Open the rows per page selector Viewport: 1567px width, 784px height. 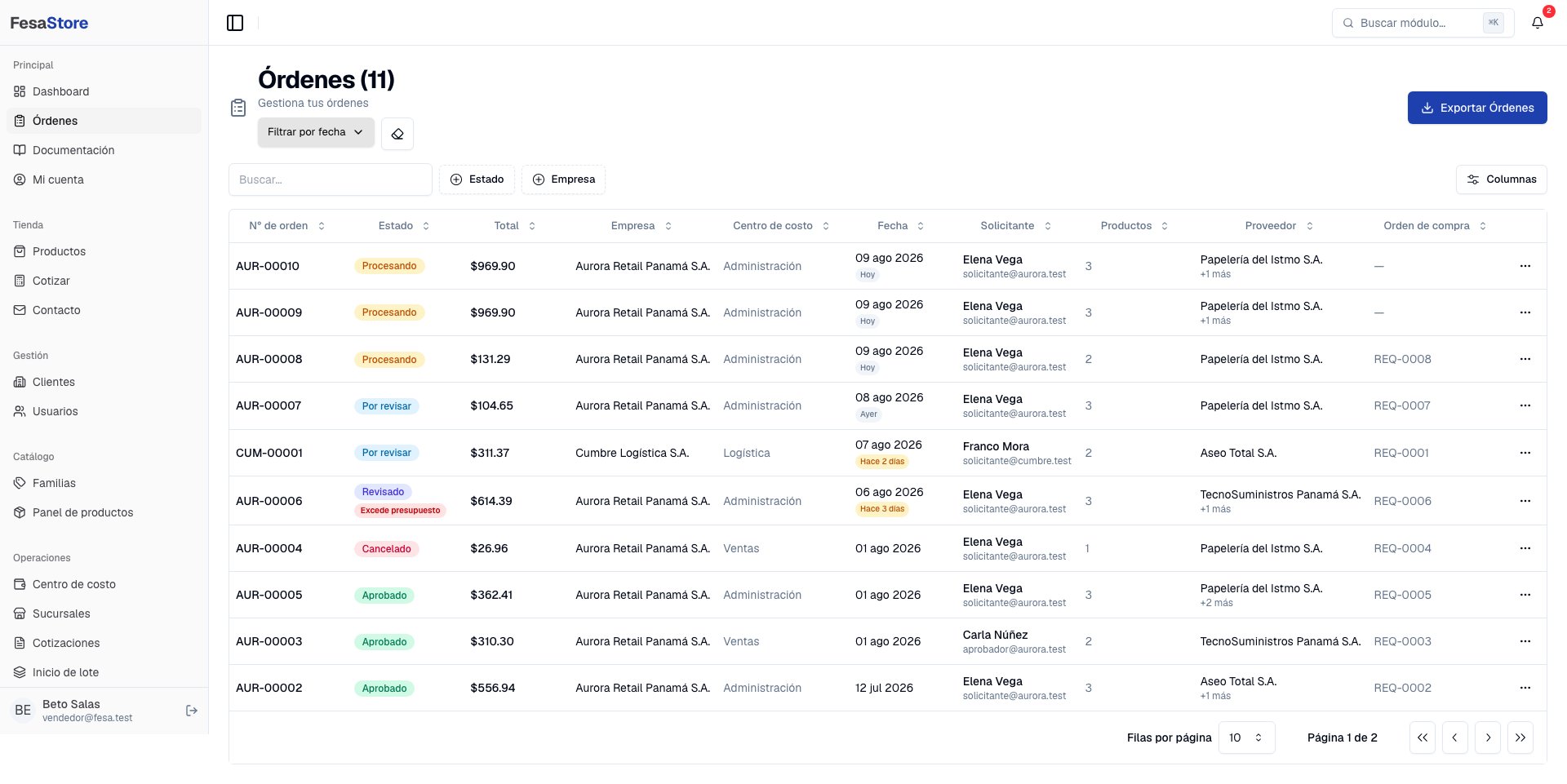click(1246, 737)
